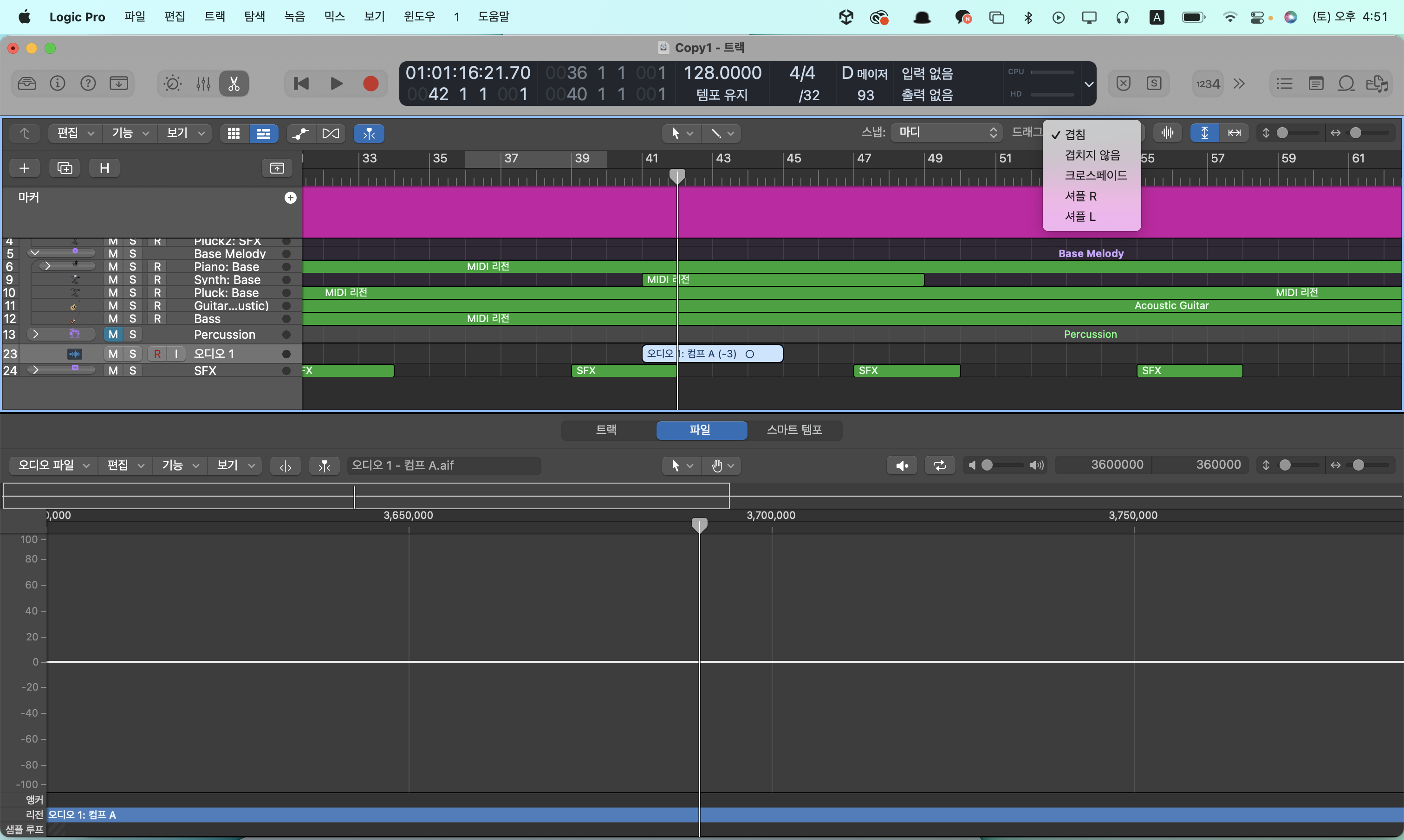1404x840 pixels.
Task: Click Go to Beginning transport button
Action: [301, 84]
